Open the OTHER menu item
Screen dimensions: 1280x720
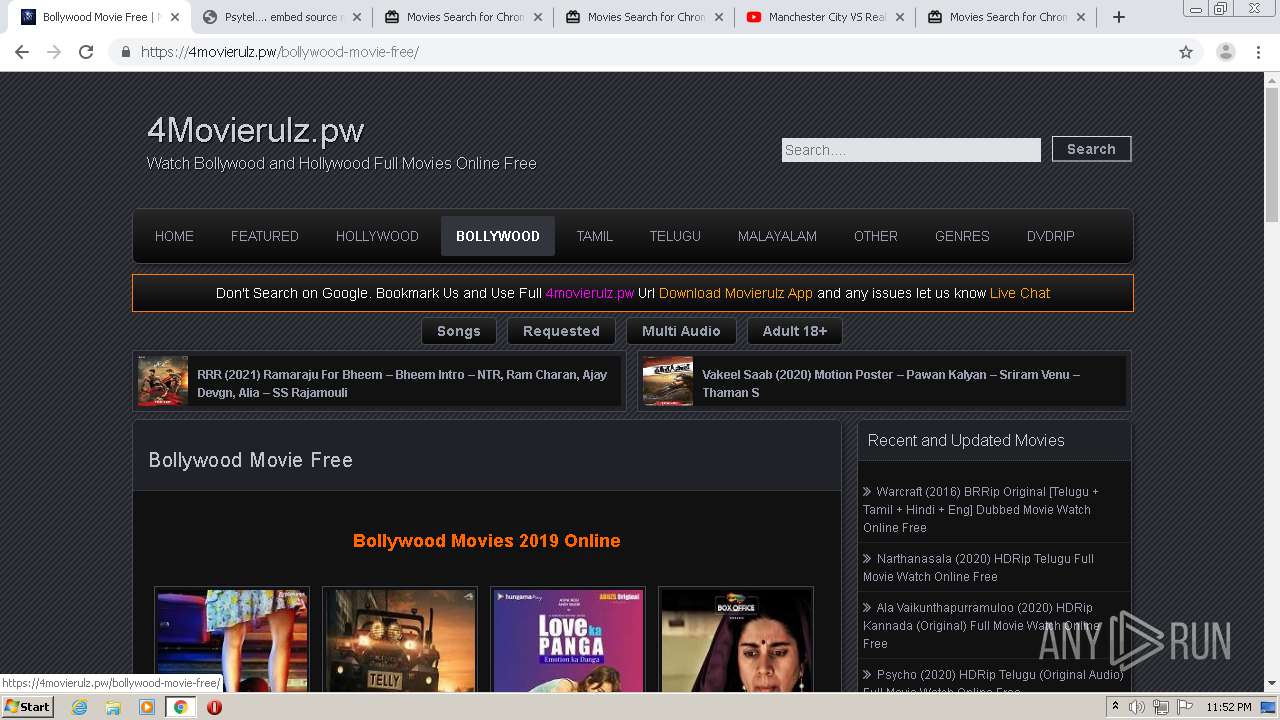click(x=876, y=236)
